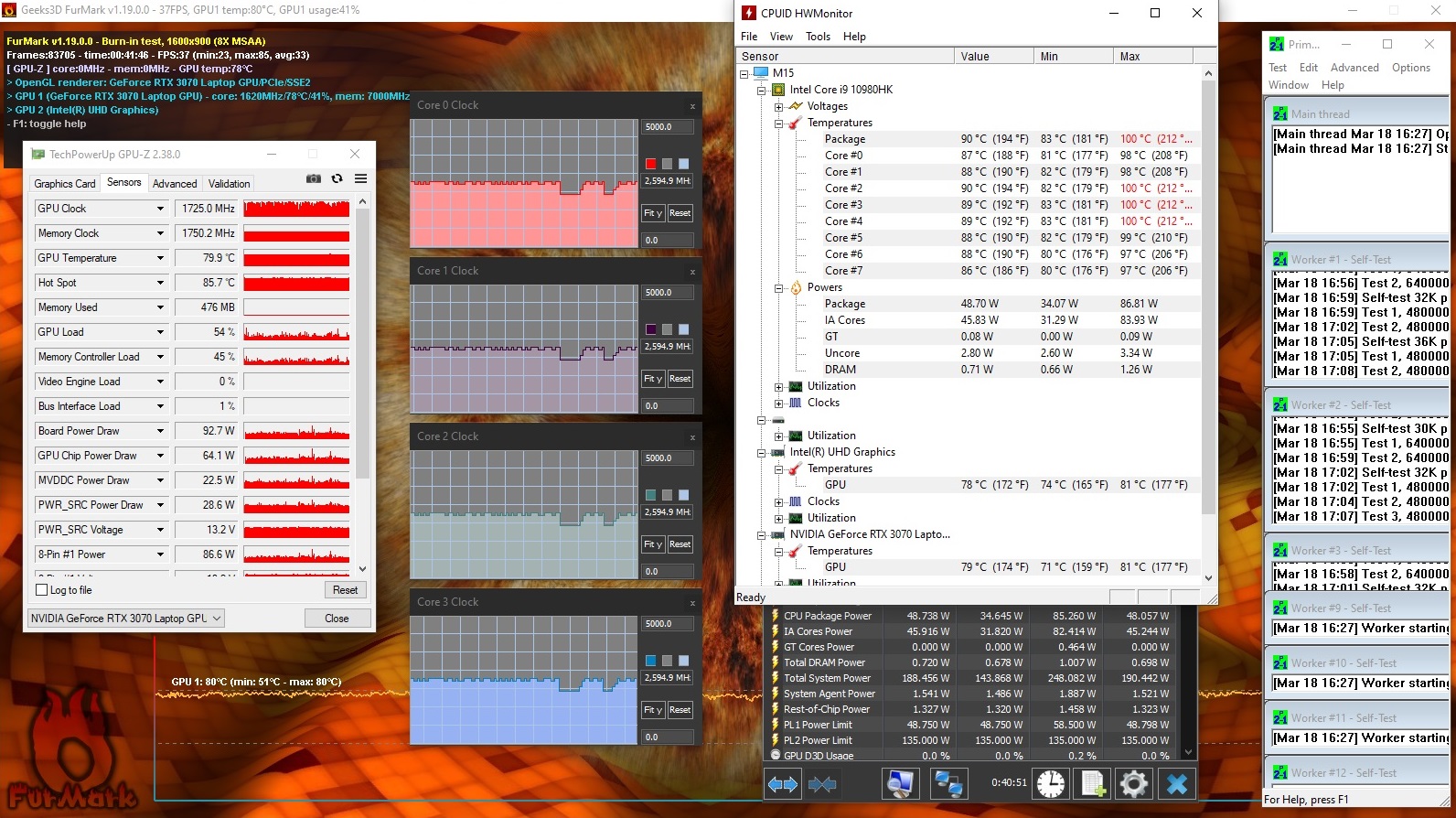
Task: Click the HWiNFO remote network computers icon
Action: (x=948, y=784)
